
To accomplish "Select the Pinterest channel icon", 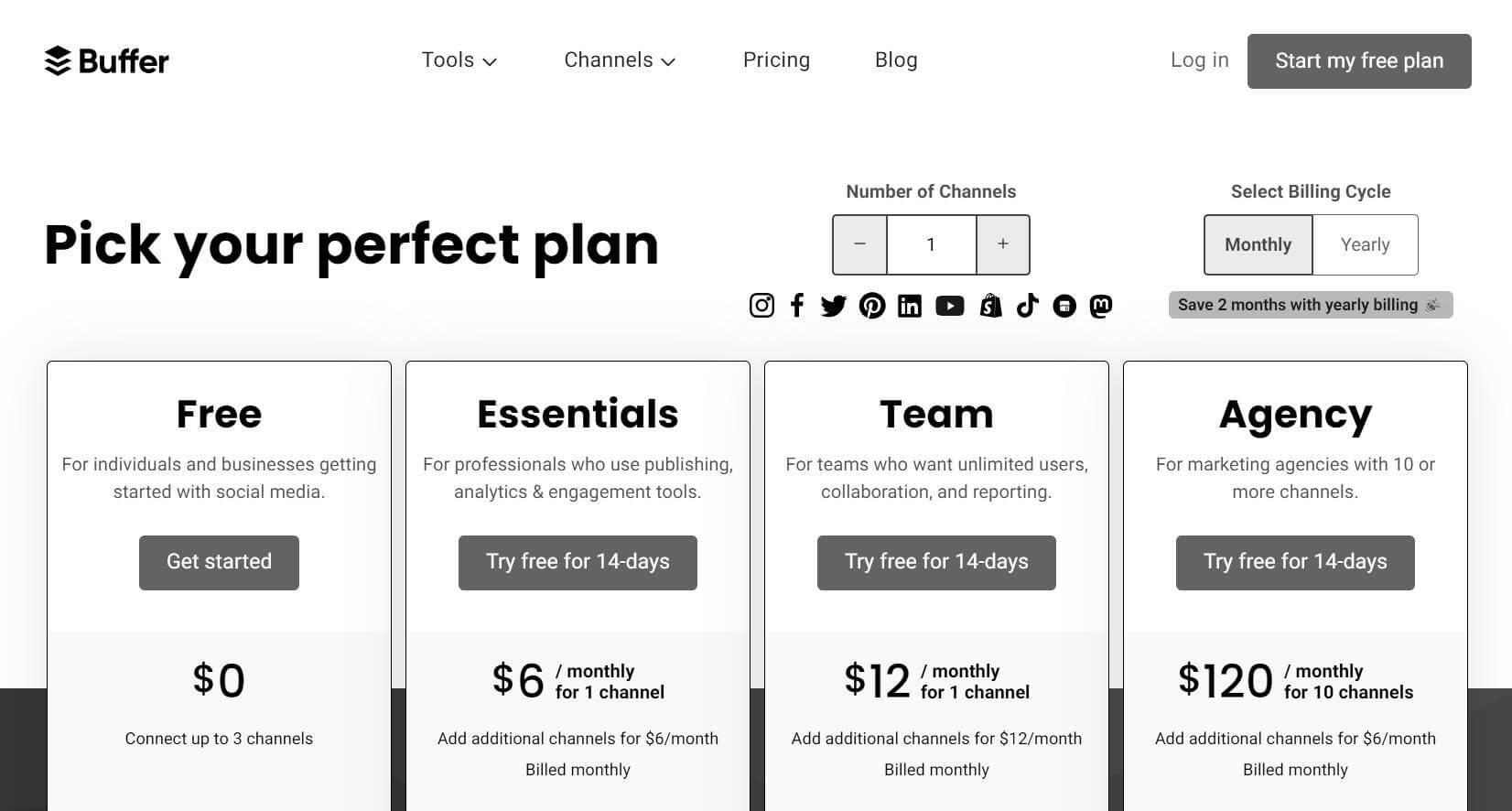I will [872, 306].
